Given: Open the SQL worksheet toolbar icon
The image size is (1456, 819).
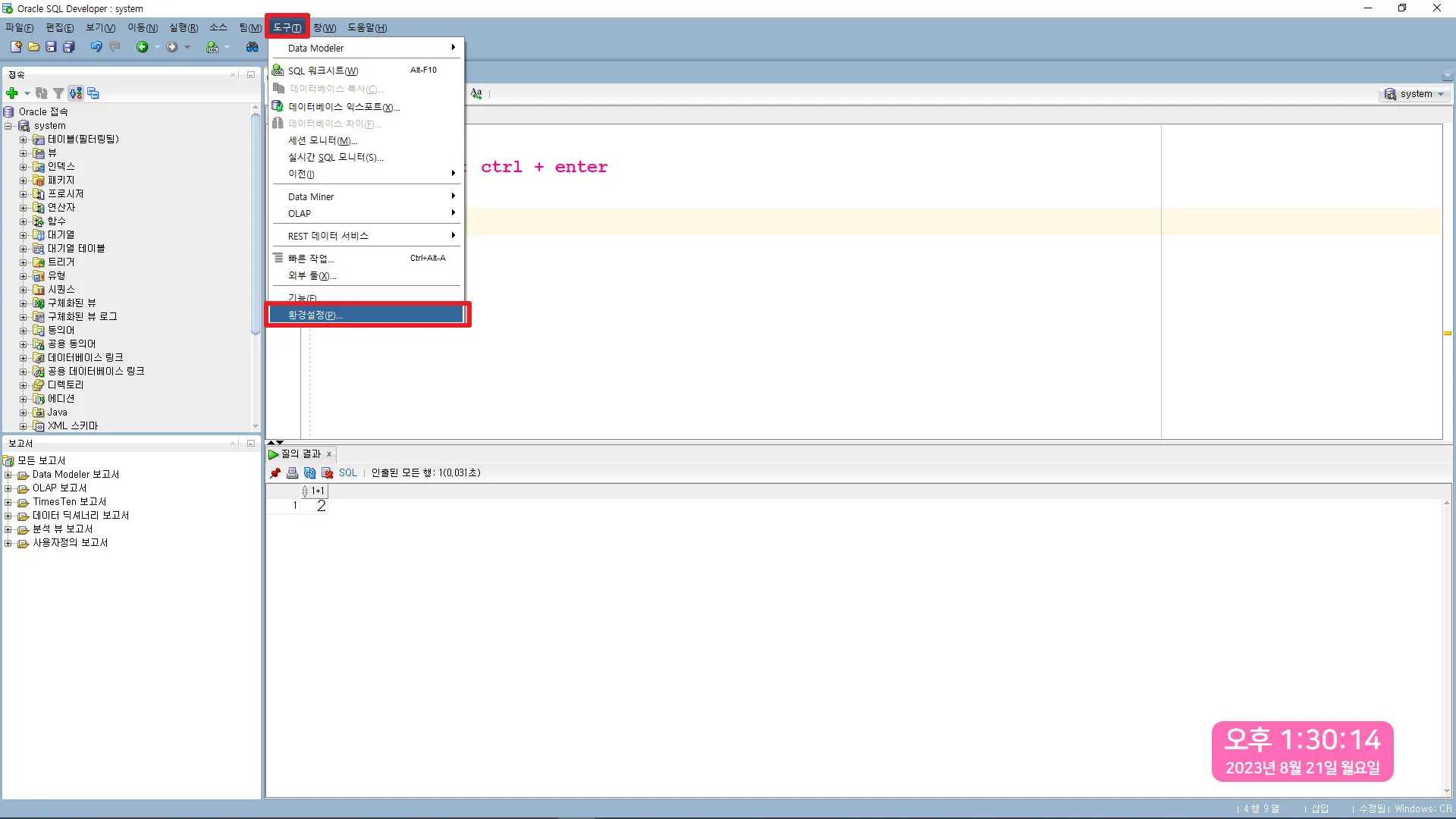Looking at the screenshot, I should point(212,47).
